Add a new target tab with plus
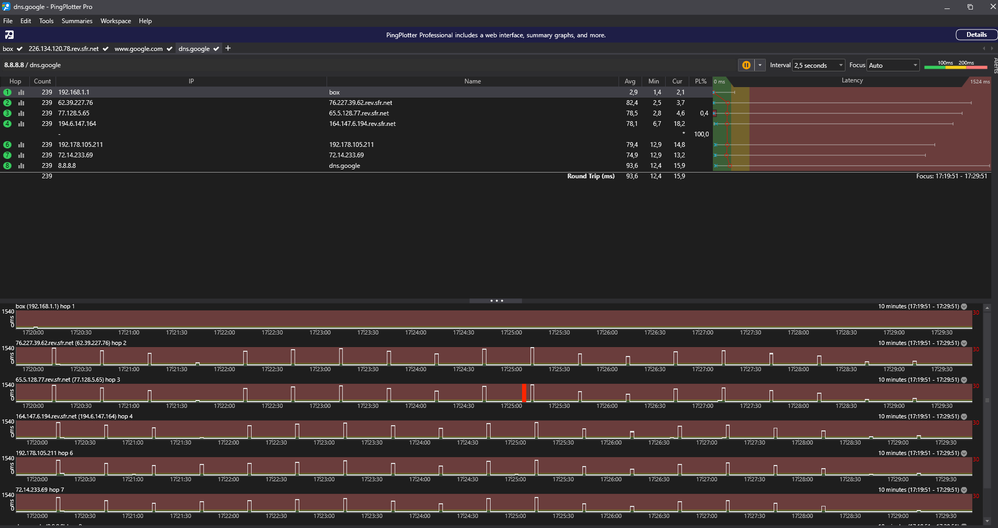The image size is (998, 528). tap(228, 48)
